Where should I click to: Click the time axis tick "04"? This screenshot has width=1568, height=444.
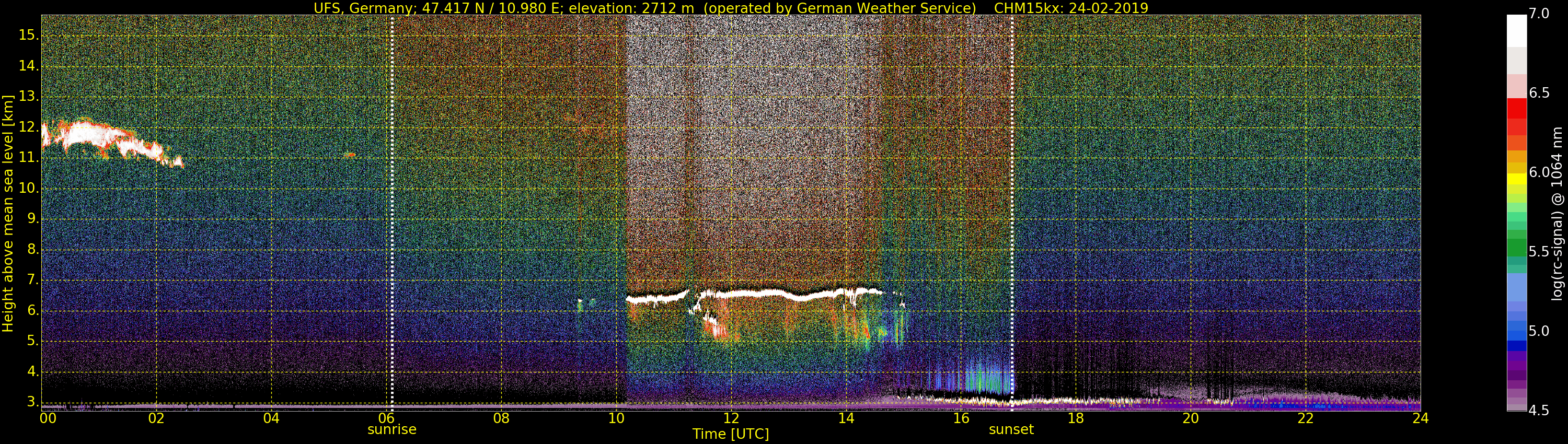(271, 418)
